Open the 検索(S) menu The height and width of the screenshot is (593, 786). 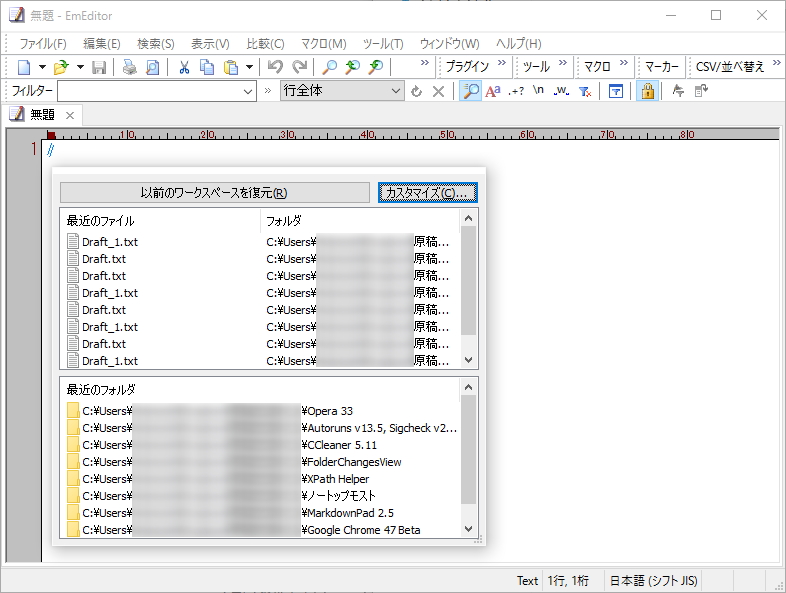[x=155, y=44]
